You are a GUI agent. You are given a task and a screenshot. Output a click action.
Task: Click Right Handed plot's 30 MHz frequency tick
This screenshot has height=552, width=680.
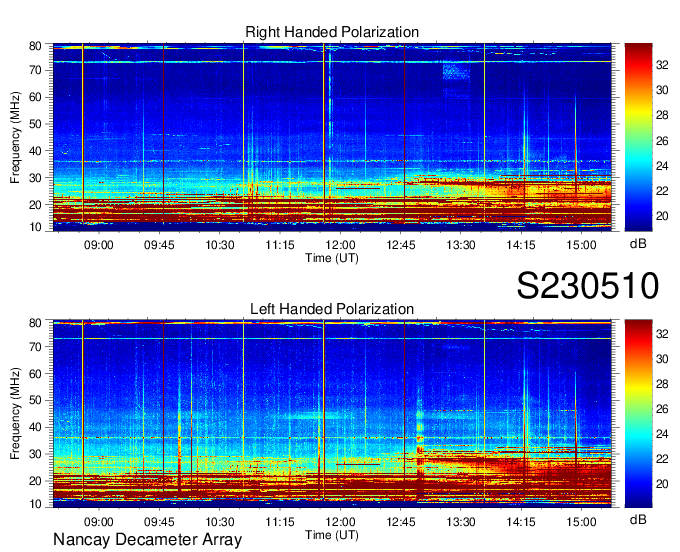click(x=35, y=178)
